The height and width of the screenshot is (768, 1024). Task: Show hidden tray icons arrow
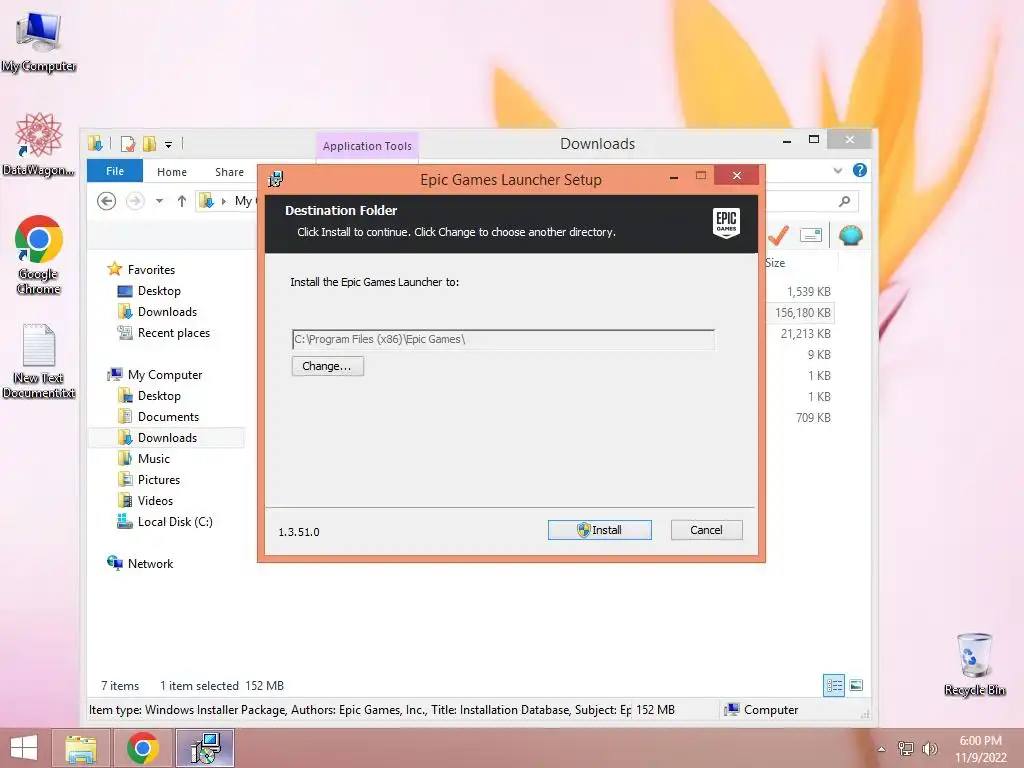tap(882, 749)
